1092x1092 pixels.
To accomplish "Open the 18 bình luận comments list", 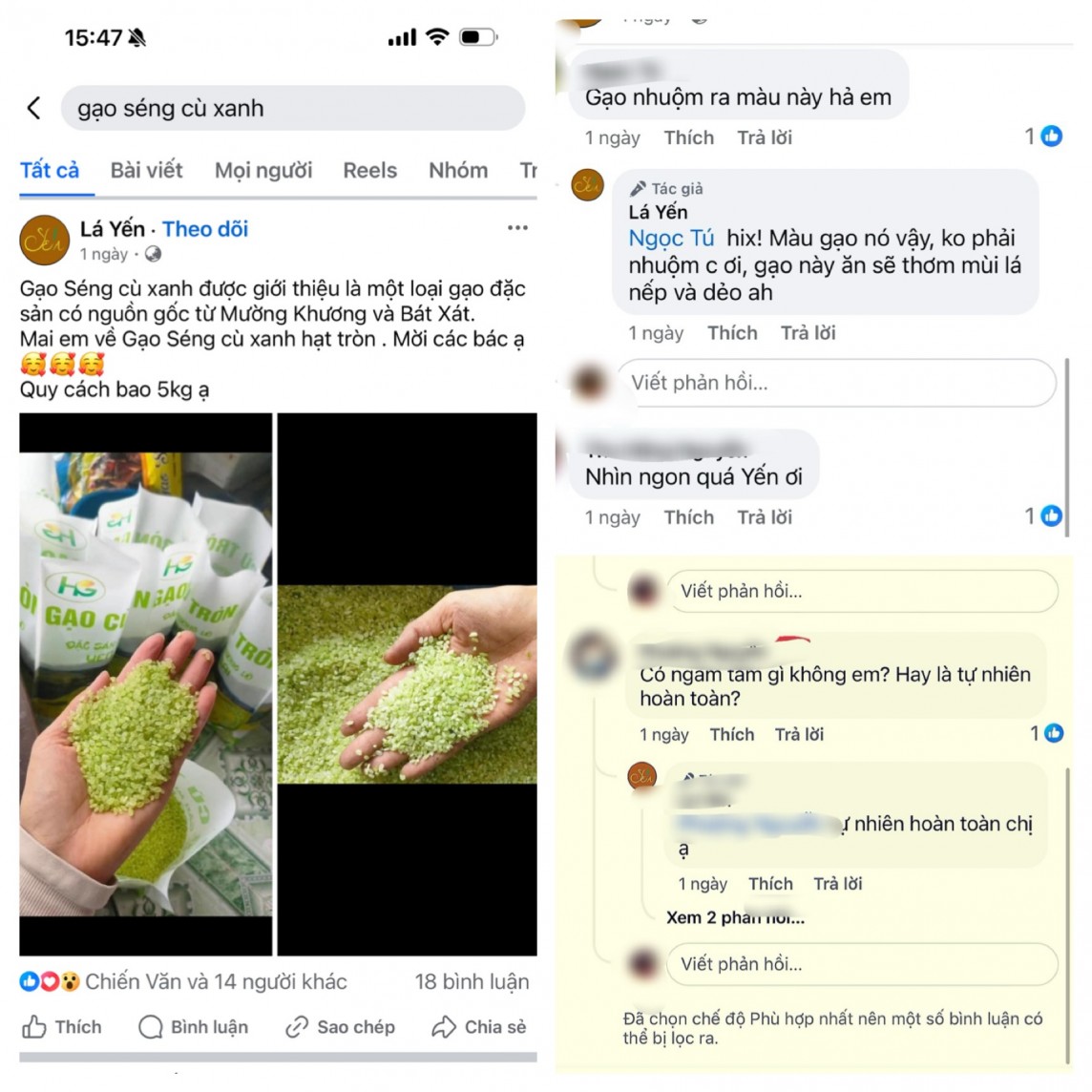I will click(x=472, y=981).
